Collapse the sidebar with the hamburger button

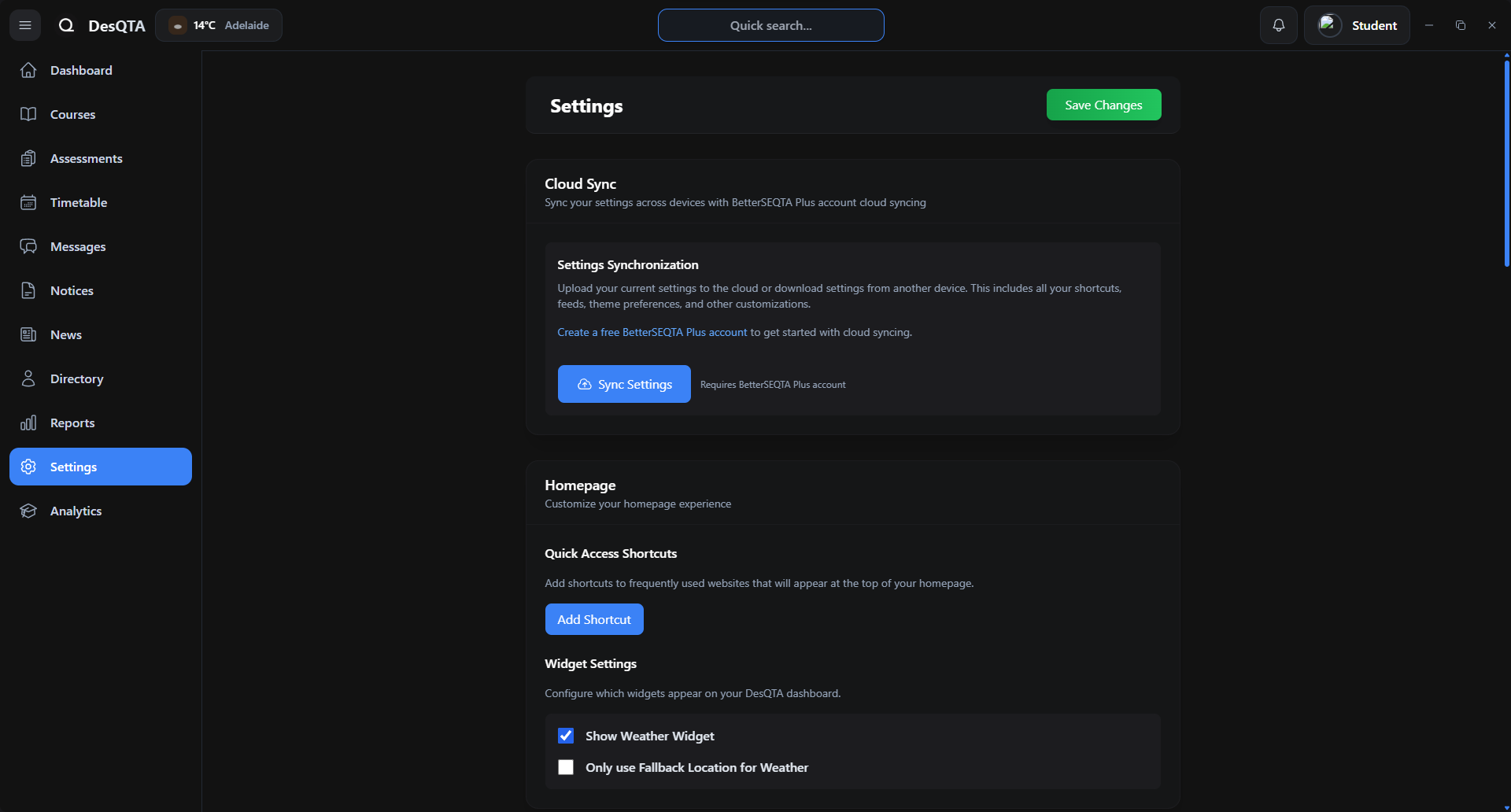tap(24, 24)
